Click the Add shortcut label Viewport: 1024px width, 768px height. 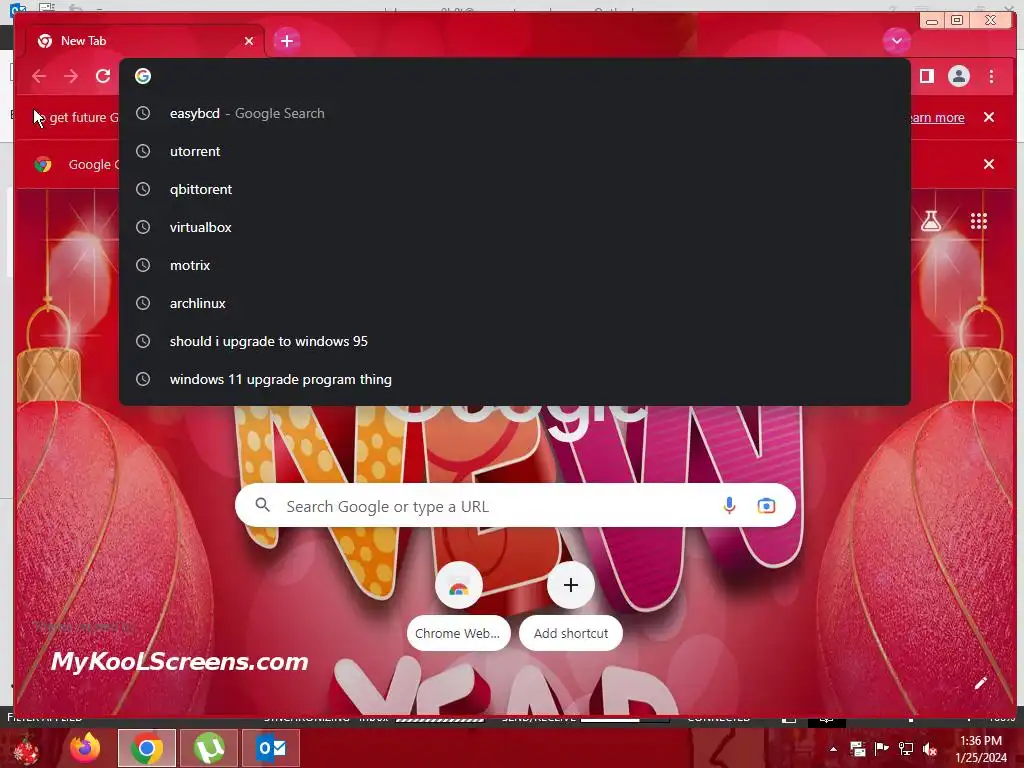click(571, 633)
